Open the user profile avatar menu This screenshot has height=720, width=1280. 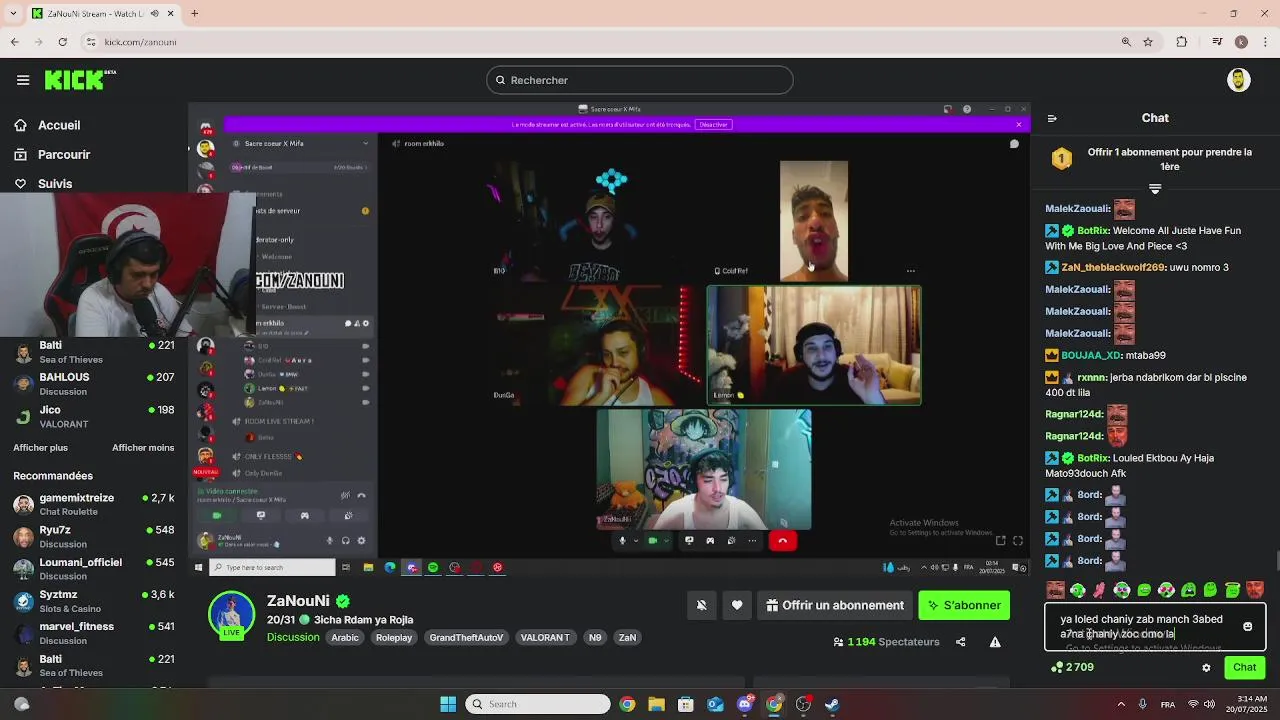click(1238, 80)
